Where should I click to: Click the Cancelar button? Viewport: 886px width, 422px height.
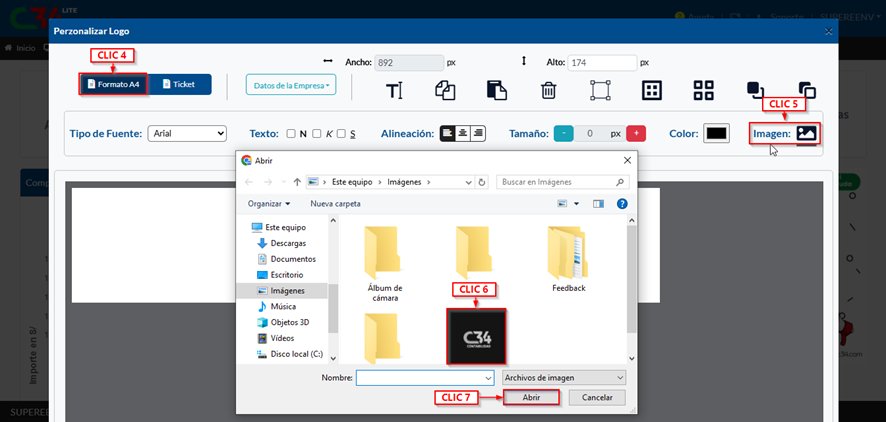[597, 397]
